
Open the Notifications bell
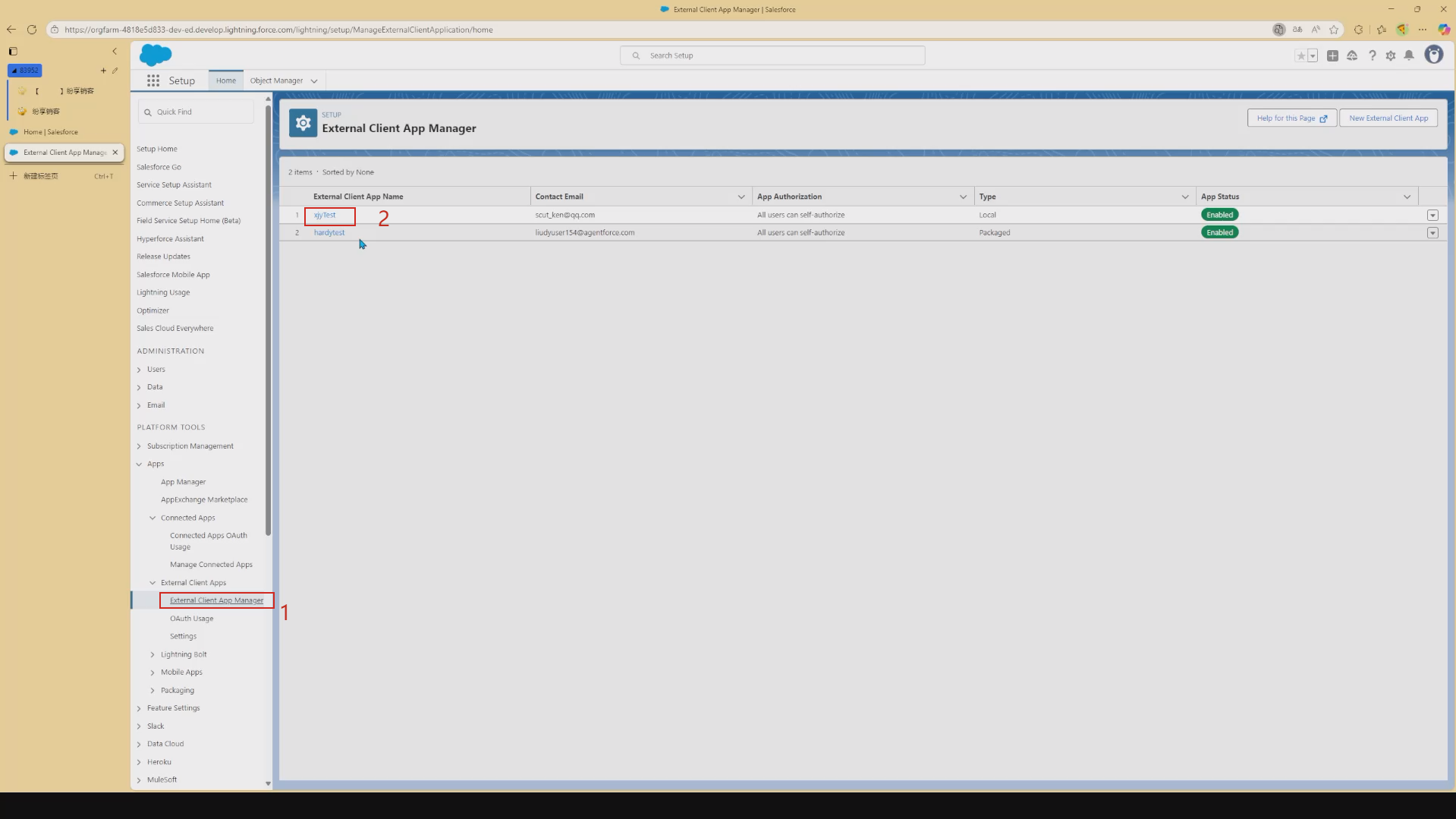(x=1409, y=55)
